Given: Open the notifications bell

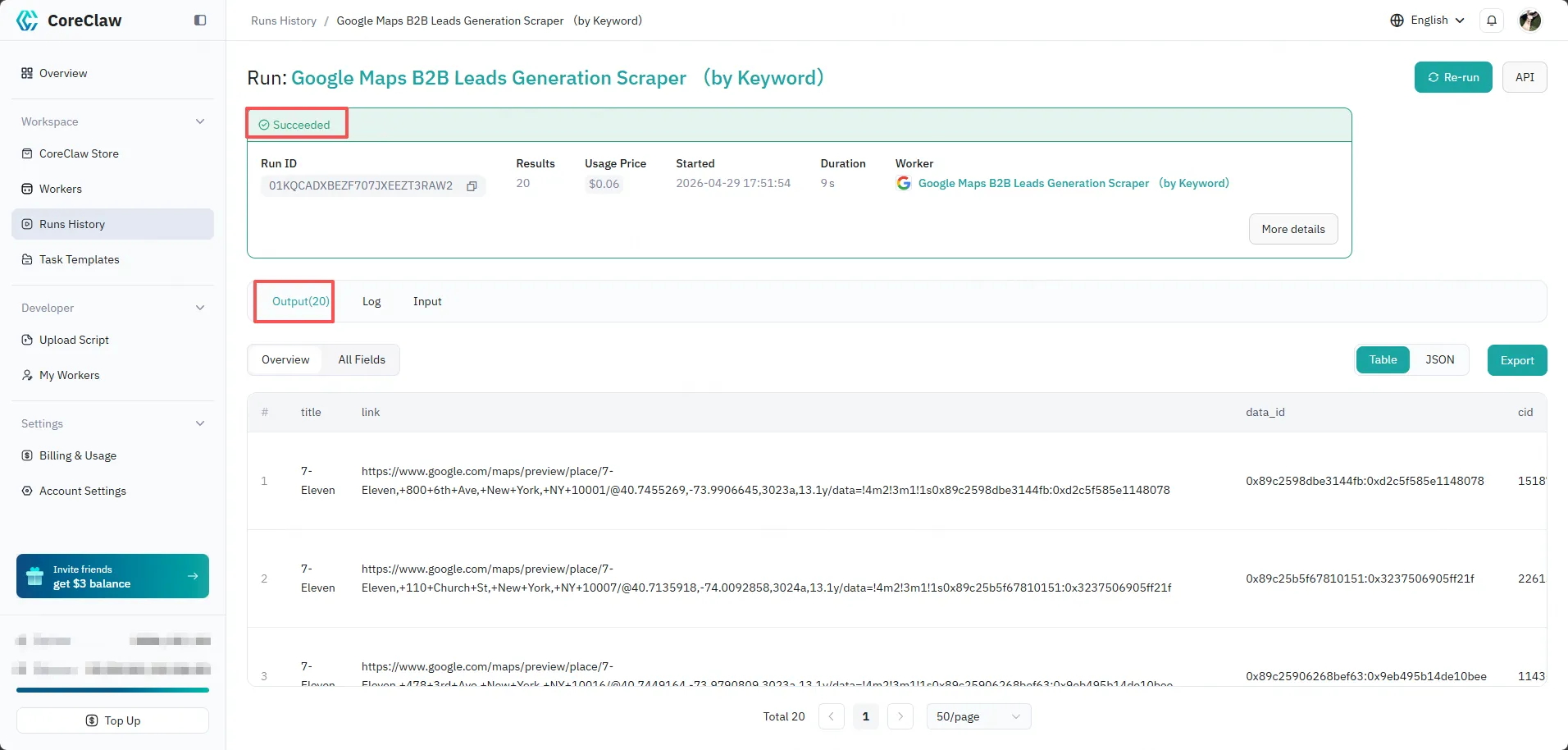Looking at the screenshot, I should [x=1492, y=21].
